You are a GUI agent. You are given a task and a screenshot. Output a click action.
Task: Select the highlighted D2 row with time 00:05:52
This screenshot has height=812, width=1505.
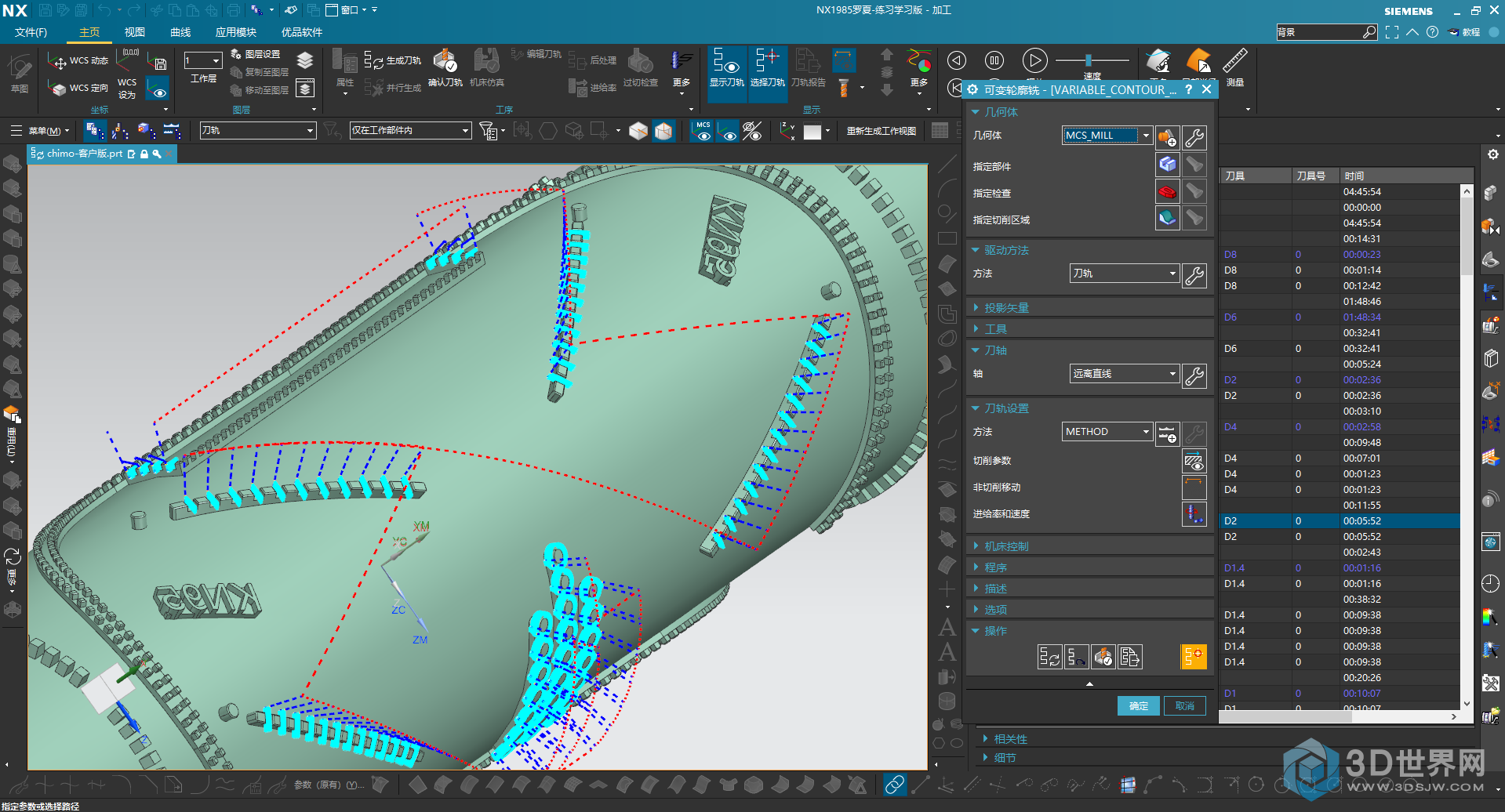click(x=1340, y=521)
